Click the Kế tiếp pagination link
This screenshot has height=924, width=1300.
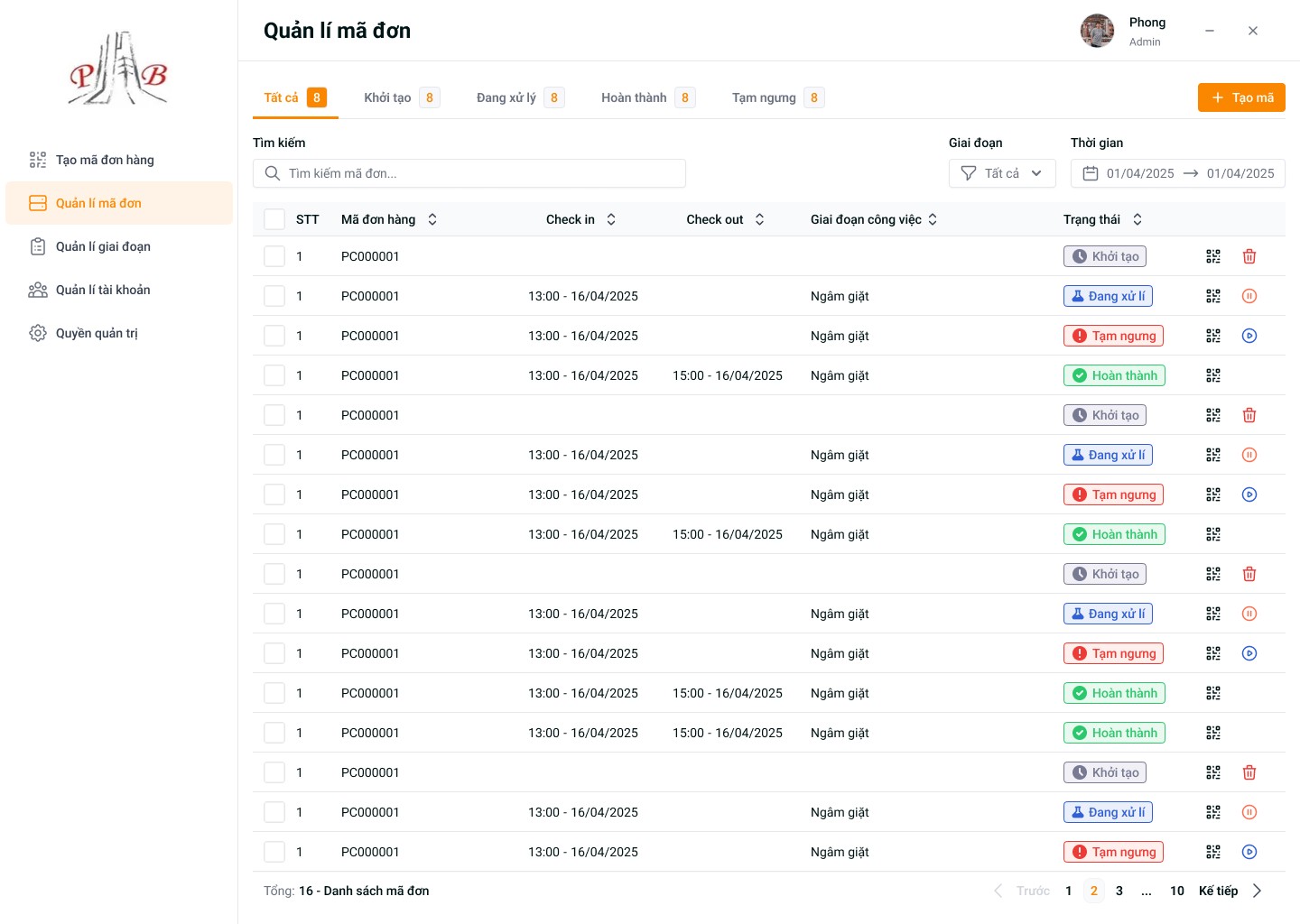pyautogui.click(x=1218, y=891)
